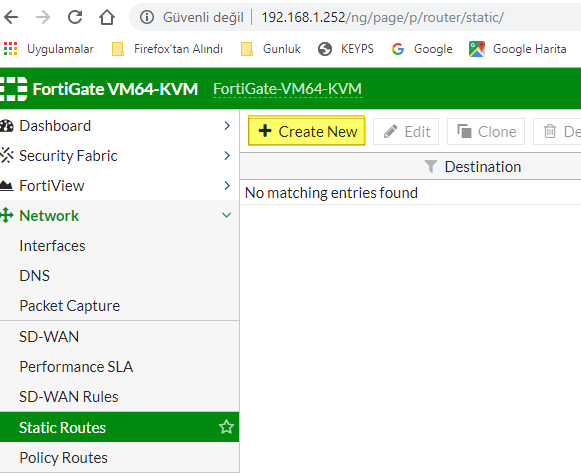581x473 pixels.
Task: Collapse the Network menu chevron
Action: (x=226, y=215)
